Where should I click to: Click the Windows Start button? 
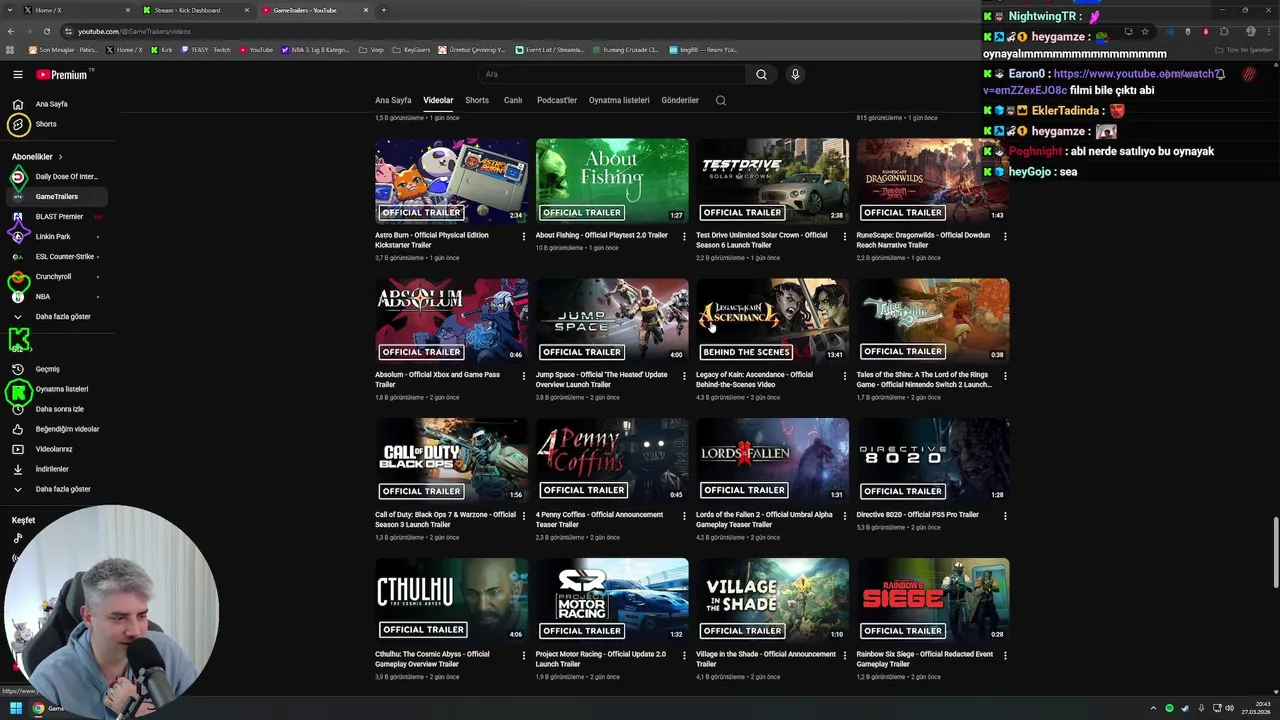(16, 708)
